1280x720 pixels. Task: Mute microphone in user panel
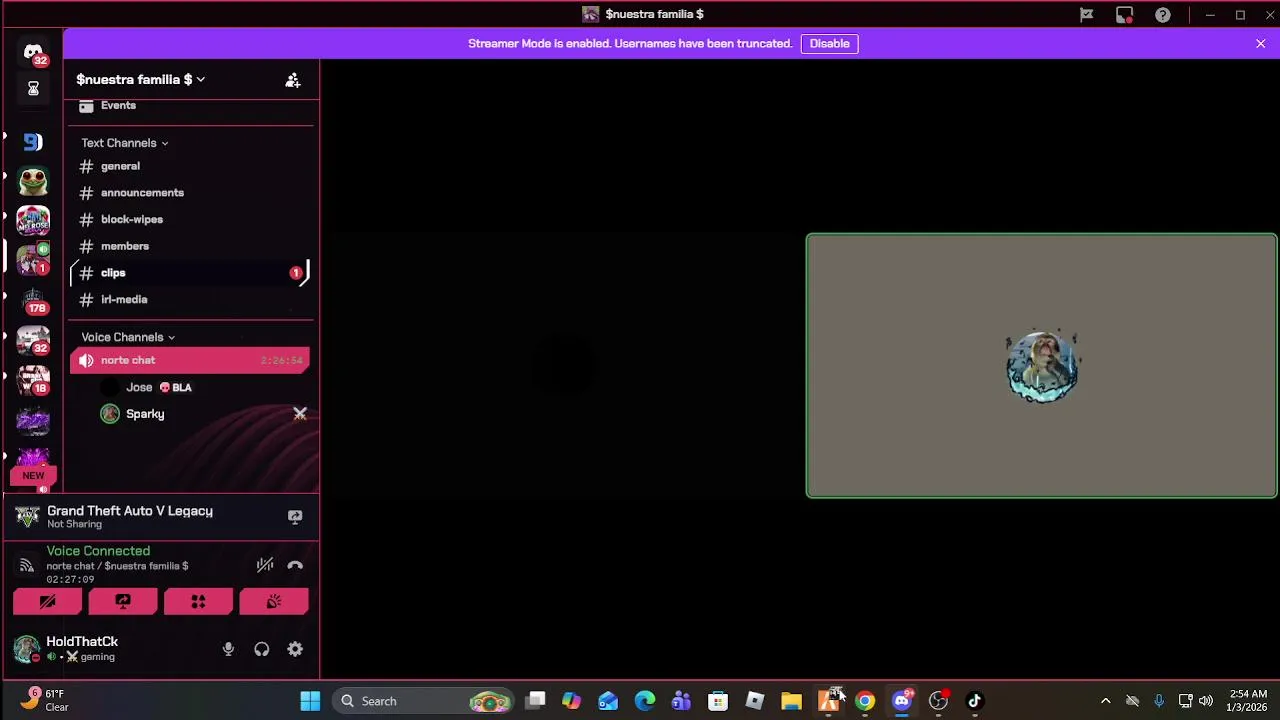click(228, 649)
